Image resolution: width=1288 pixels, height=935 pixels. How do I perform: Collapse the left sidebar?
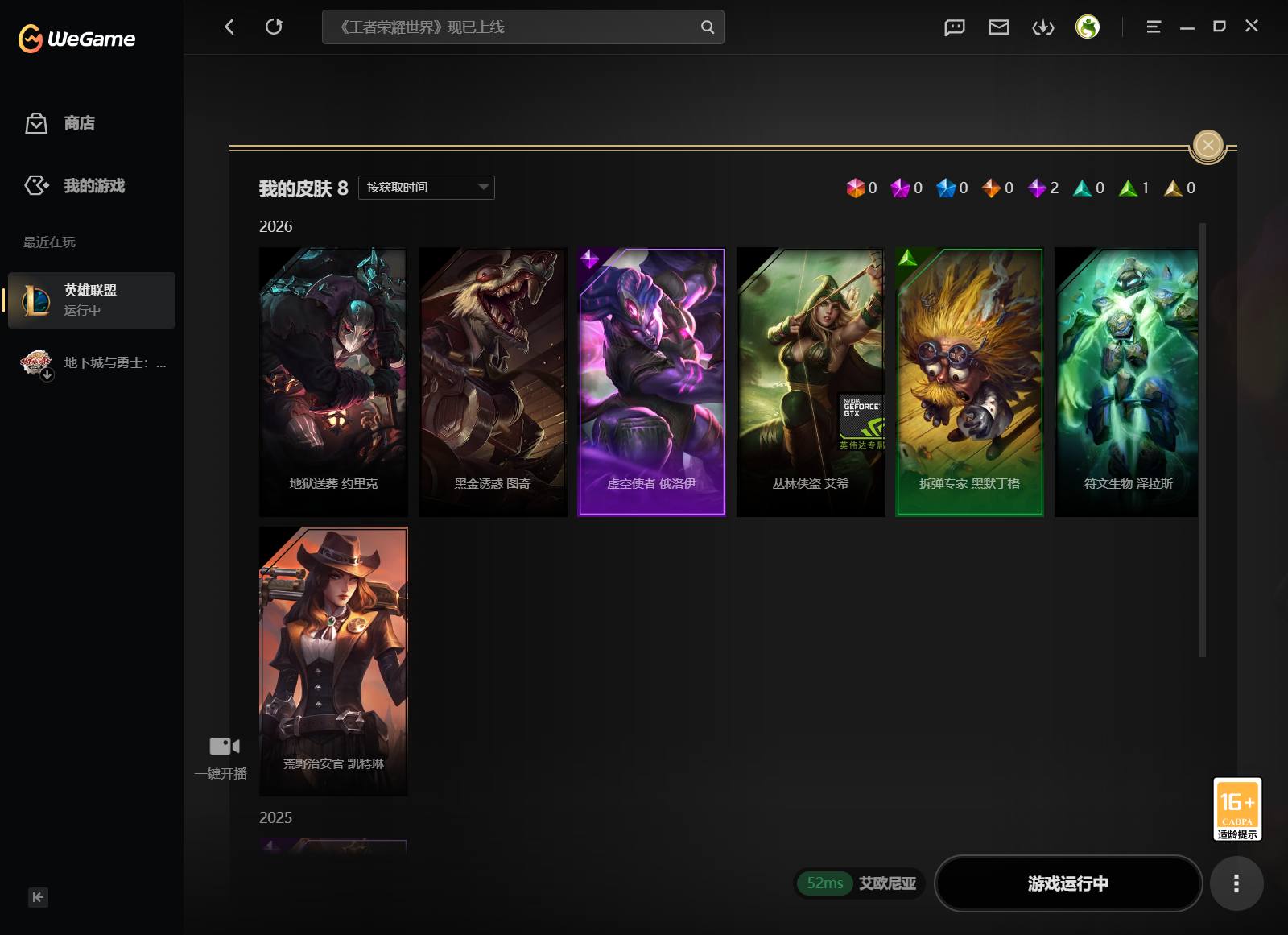tap(38, 897)
